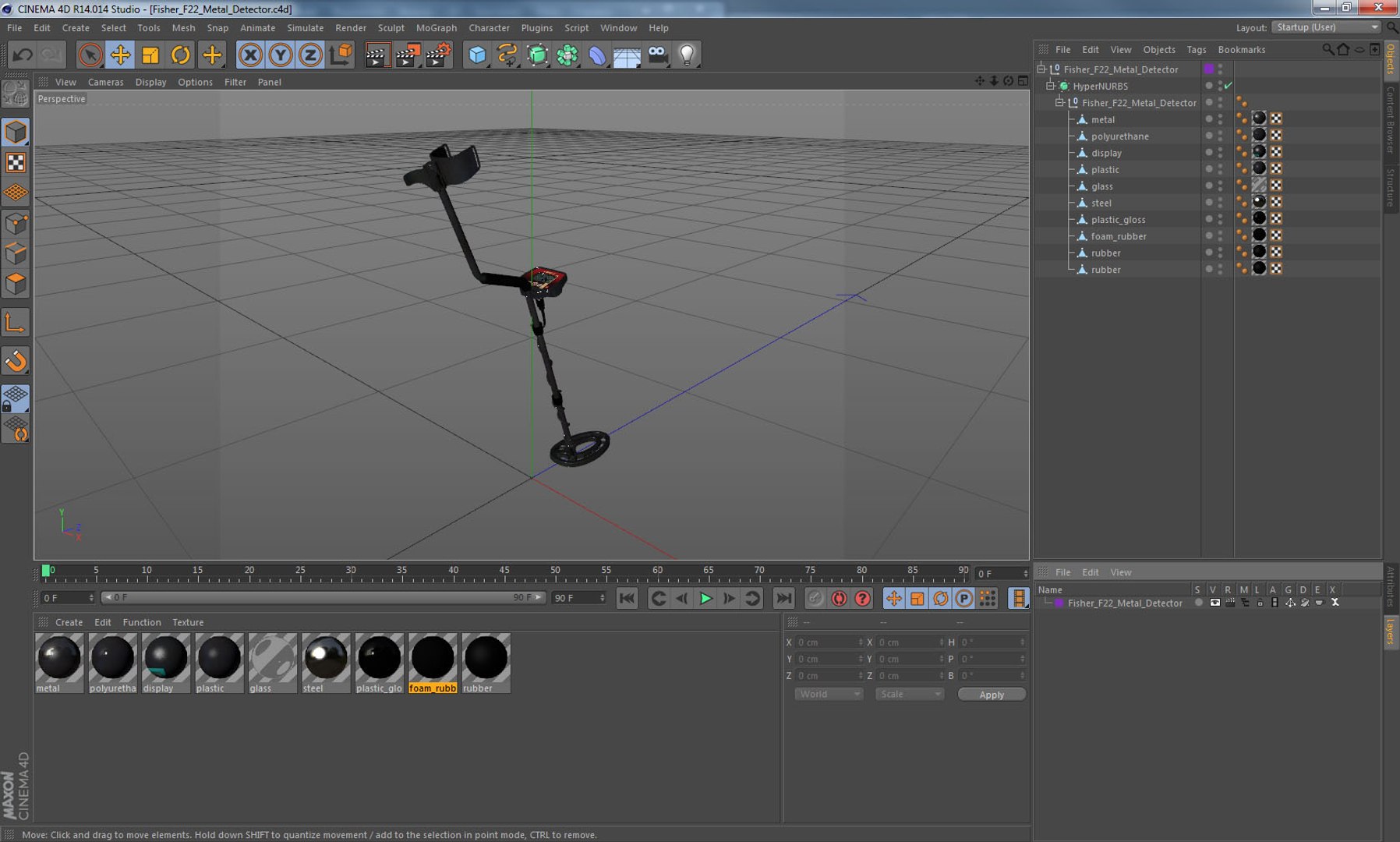
Task: Click the X position coordinate field
Action: [x=829, y=642]
